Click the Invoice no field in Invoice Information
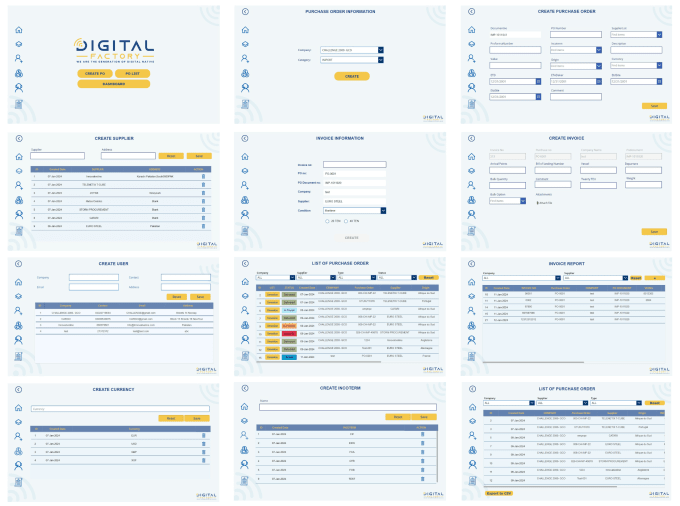The width and height of the screenshot is (680, 506). (x=354, y=164)
